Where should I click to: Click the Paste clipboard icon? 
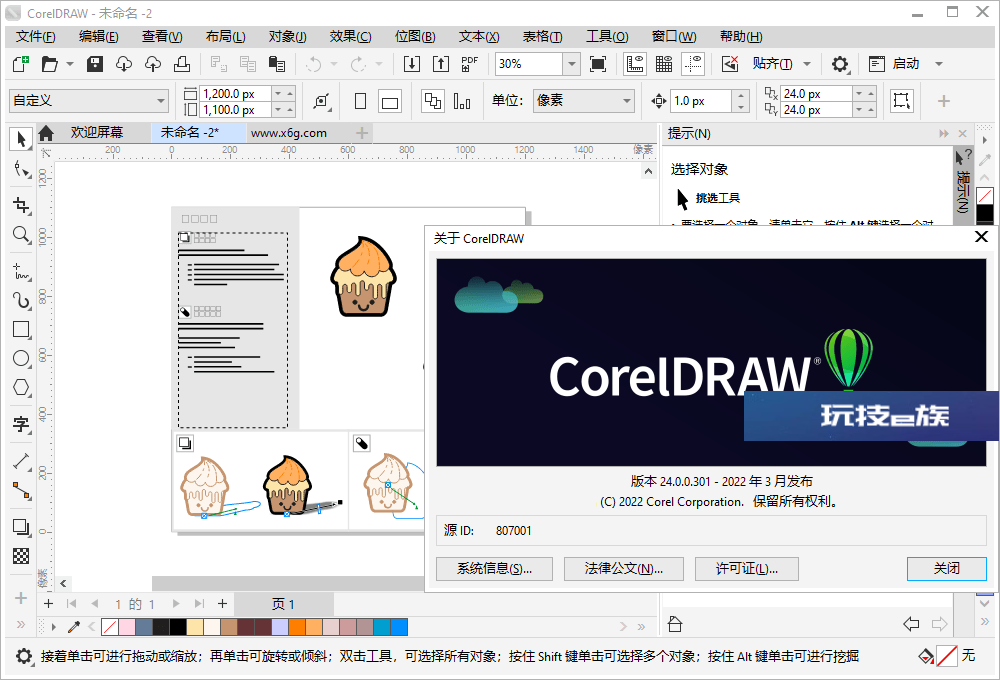coord(277,64)
